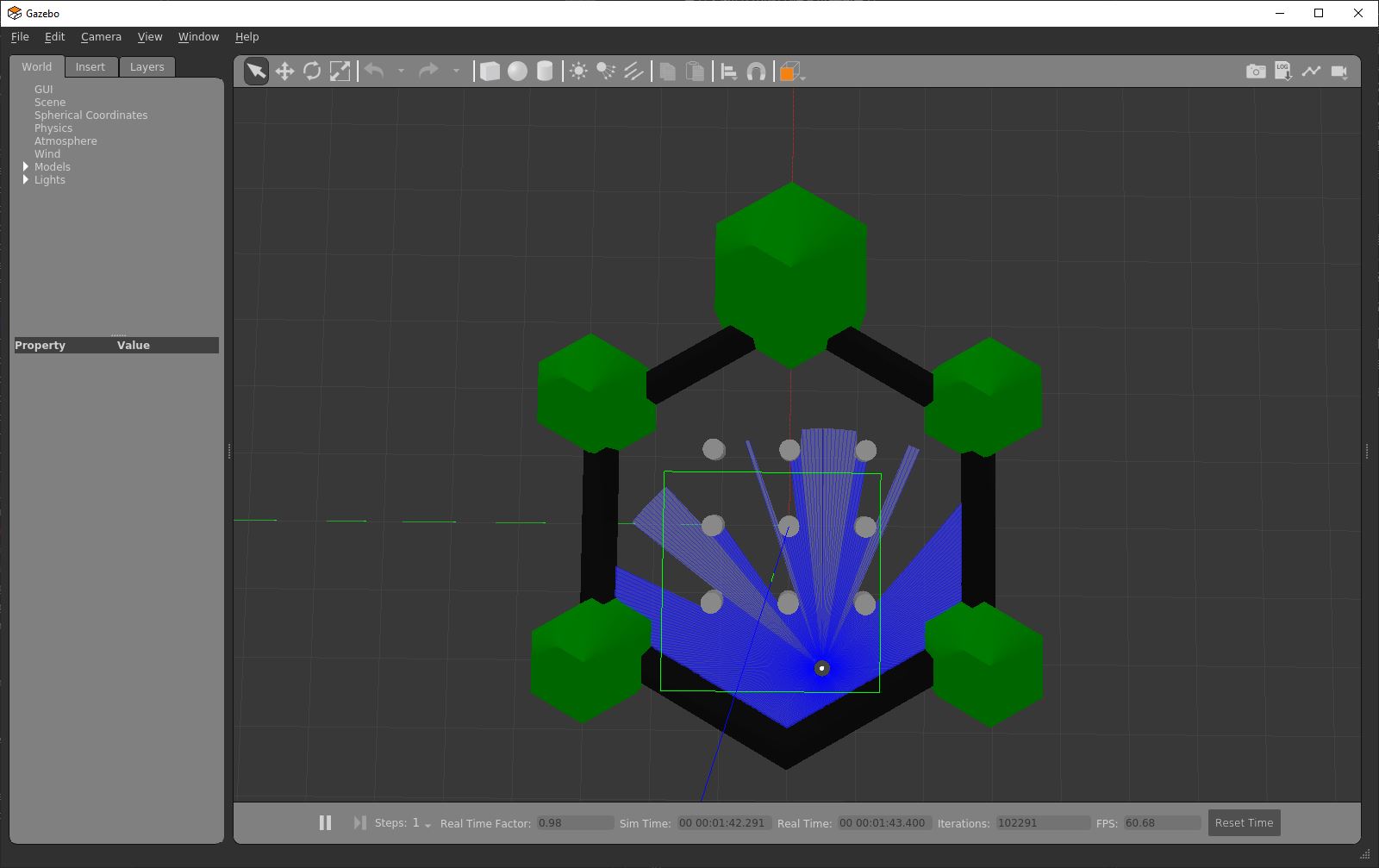The height and width of the screenshot is (868, 1379).
Task: Expand the Models tree node
Action: [26, 166]
